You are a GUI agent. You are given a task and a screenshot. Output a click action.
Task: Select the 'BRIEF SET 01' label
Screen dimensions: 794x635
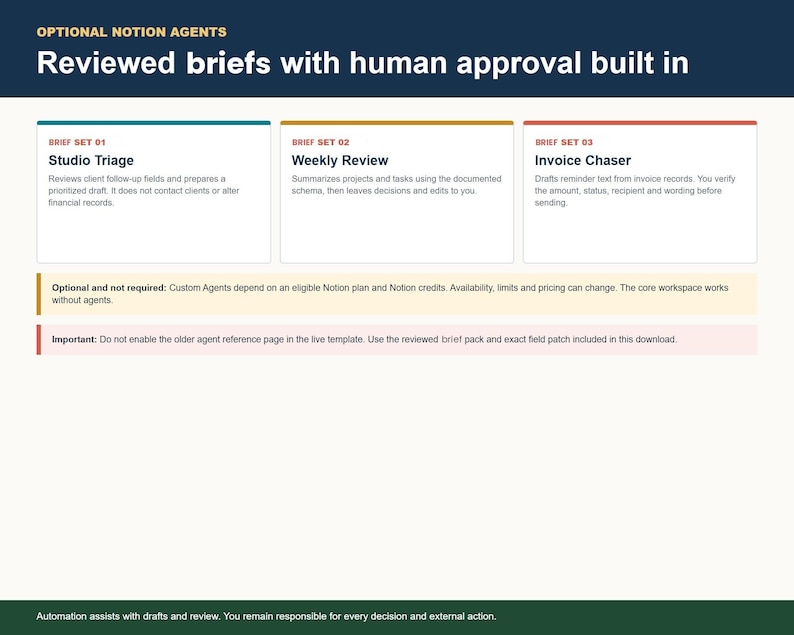(x=77, y=142)
